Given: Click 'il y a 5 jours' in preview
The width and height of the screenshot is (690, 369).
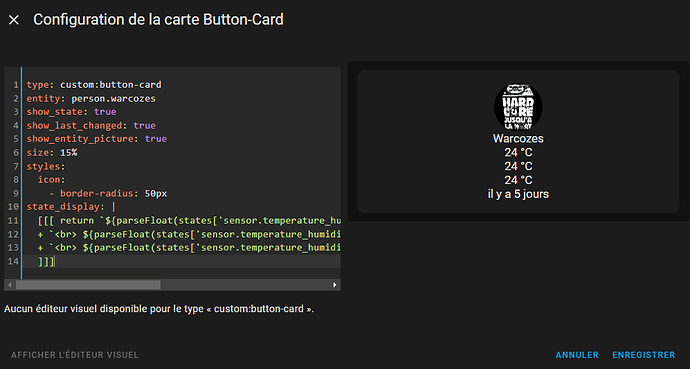Looking at the screenshot, I should tap(518, 194).
